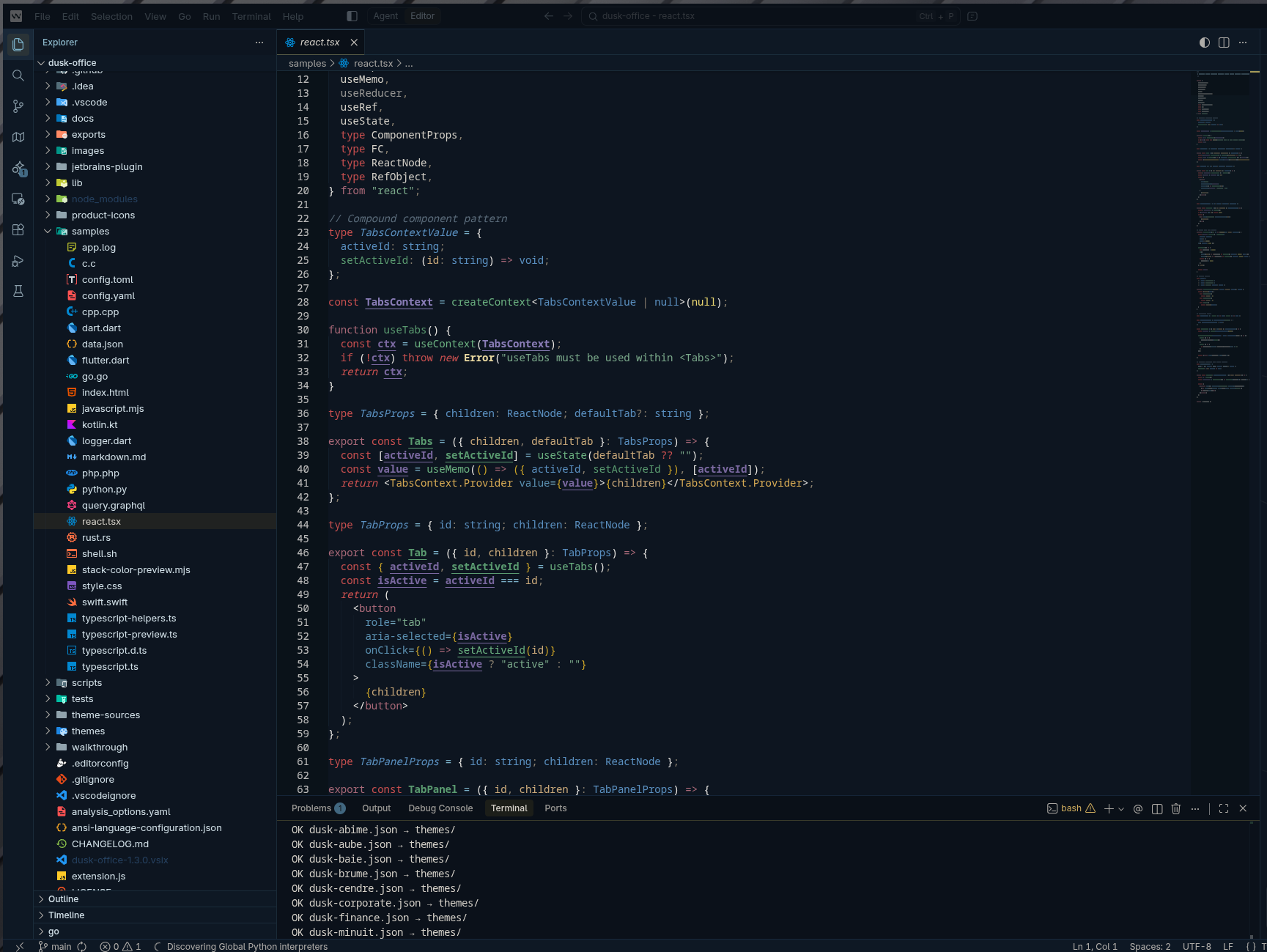1267x952 pixels.
Task: Switch to Agent mode
Action: click(x=385, y=16)
